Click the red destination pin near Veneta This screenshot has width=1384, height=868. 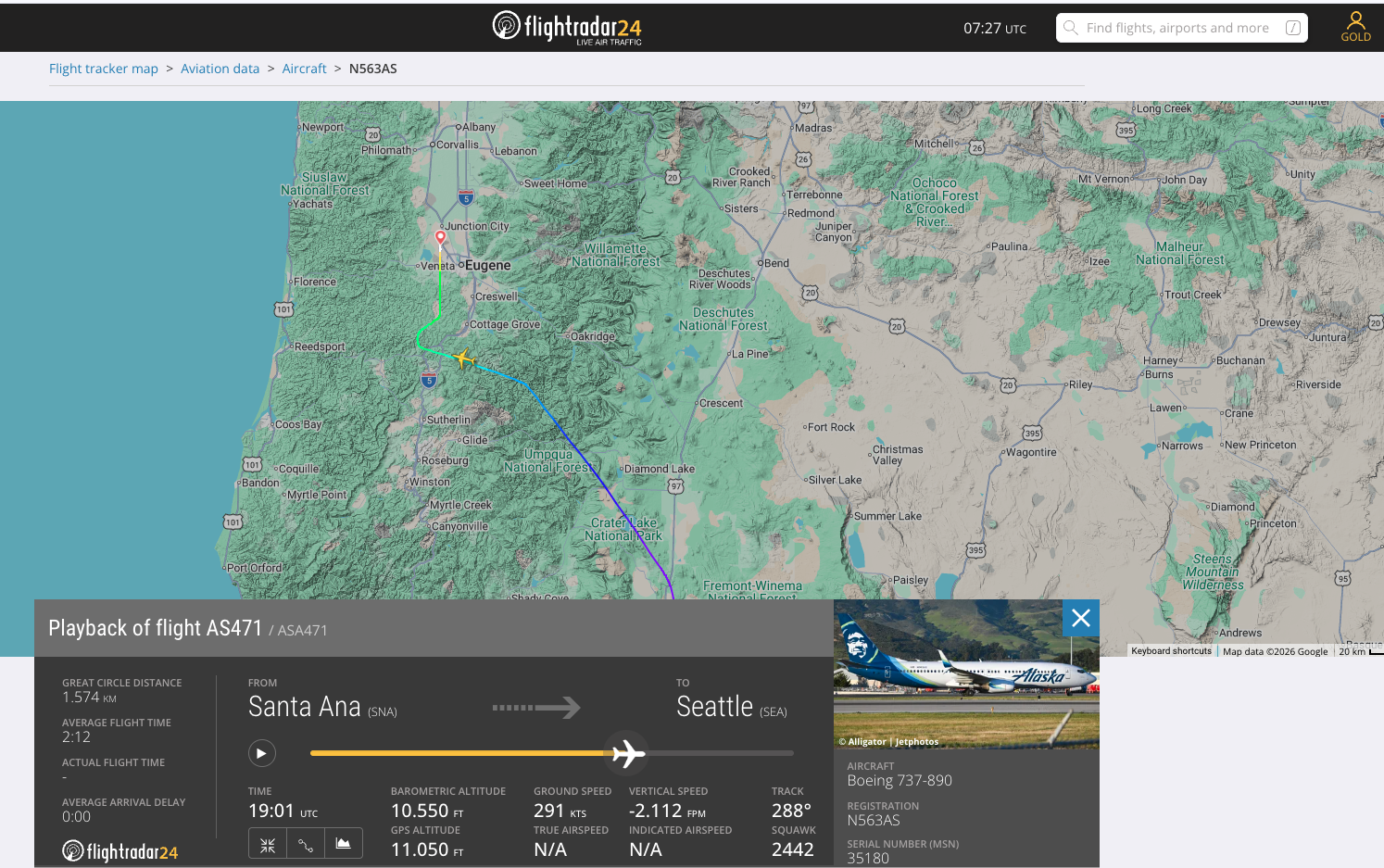point(441,238)
